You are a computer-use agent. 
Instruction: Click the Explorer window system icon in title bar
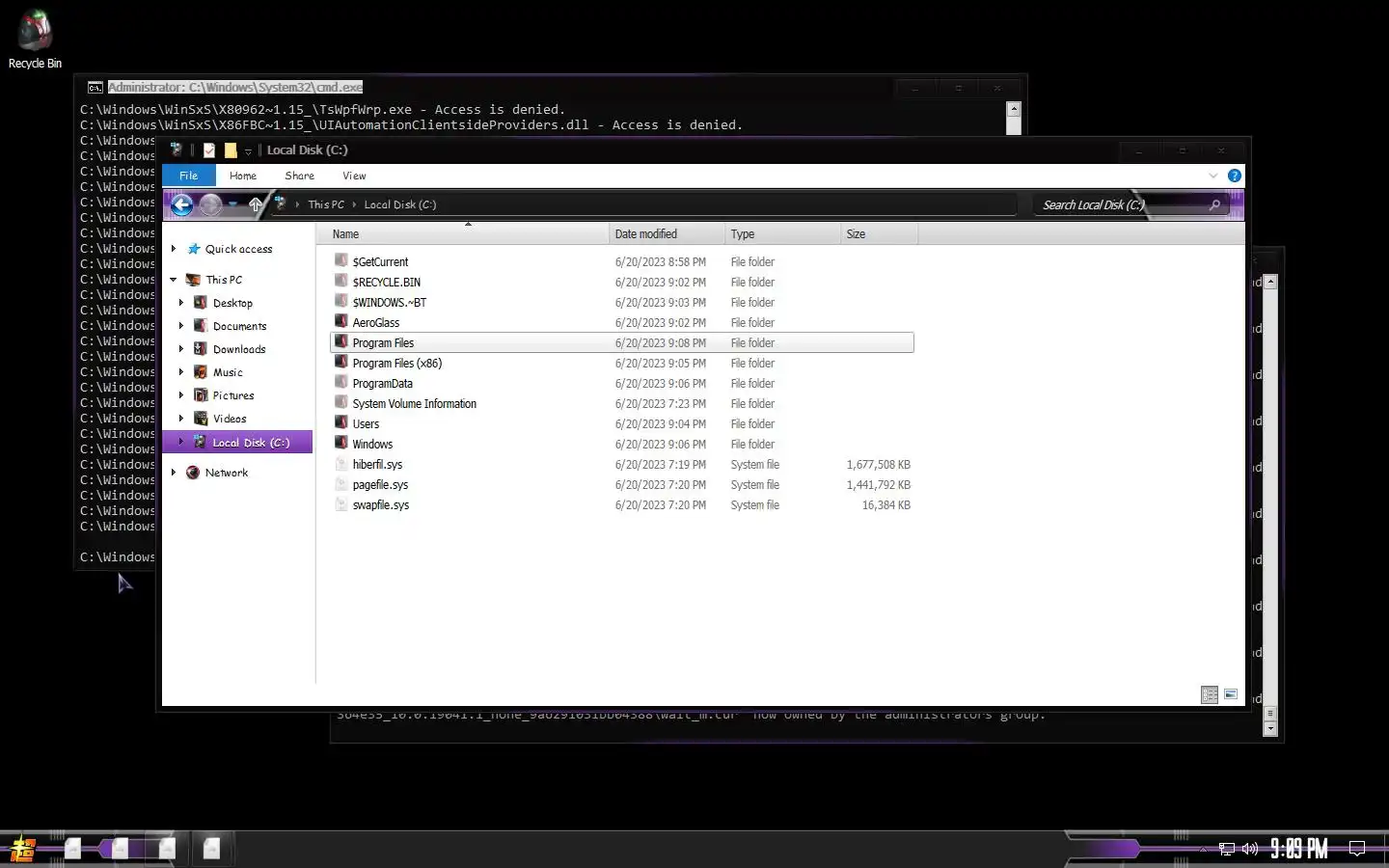(x=176, y=149)
